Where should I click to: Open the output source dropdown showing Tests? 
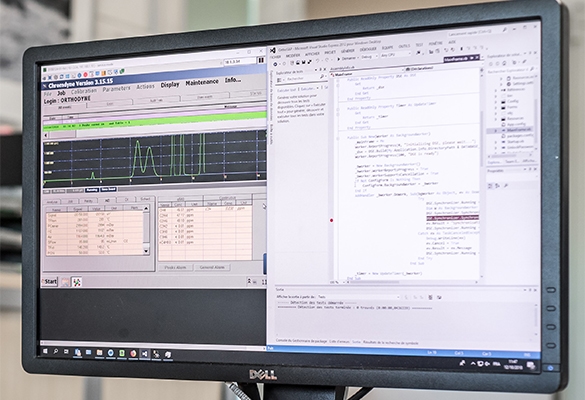359,297
